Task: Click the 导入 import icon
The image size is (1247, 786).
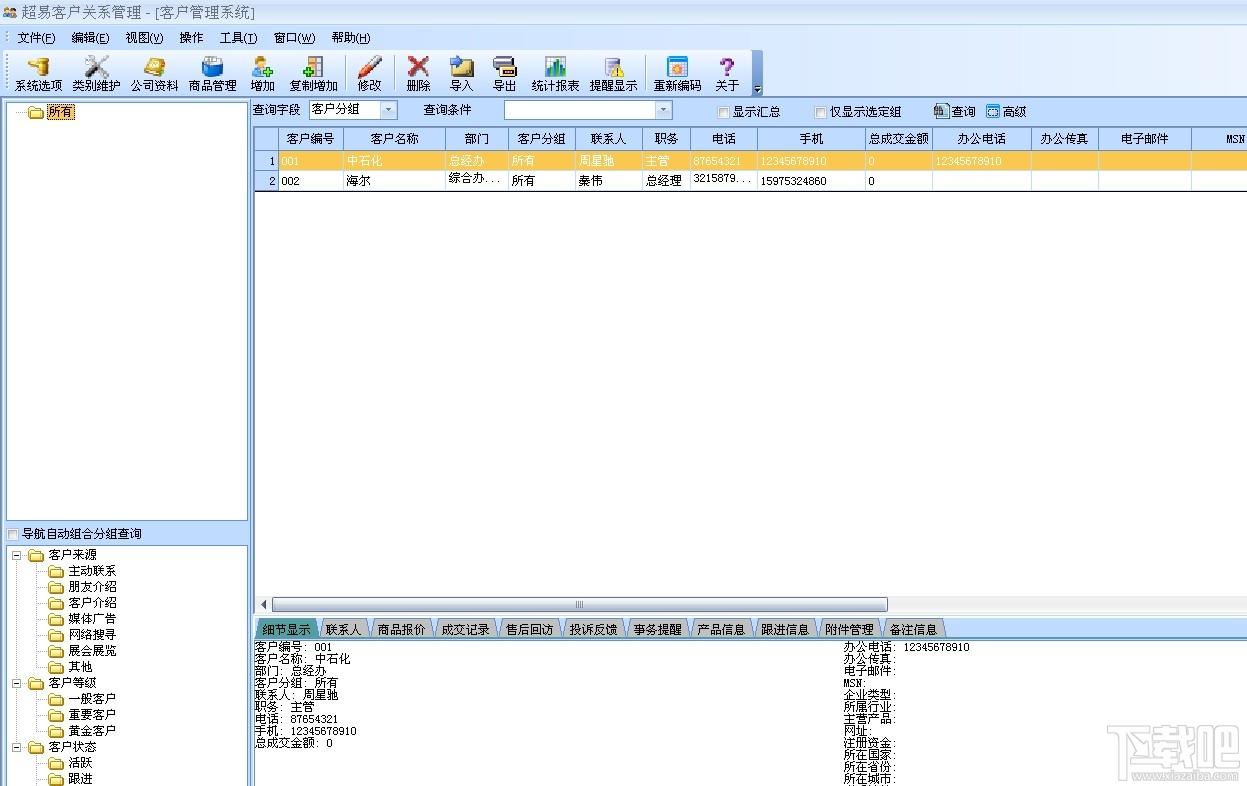Action: 461,74
